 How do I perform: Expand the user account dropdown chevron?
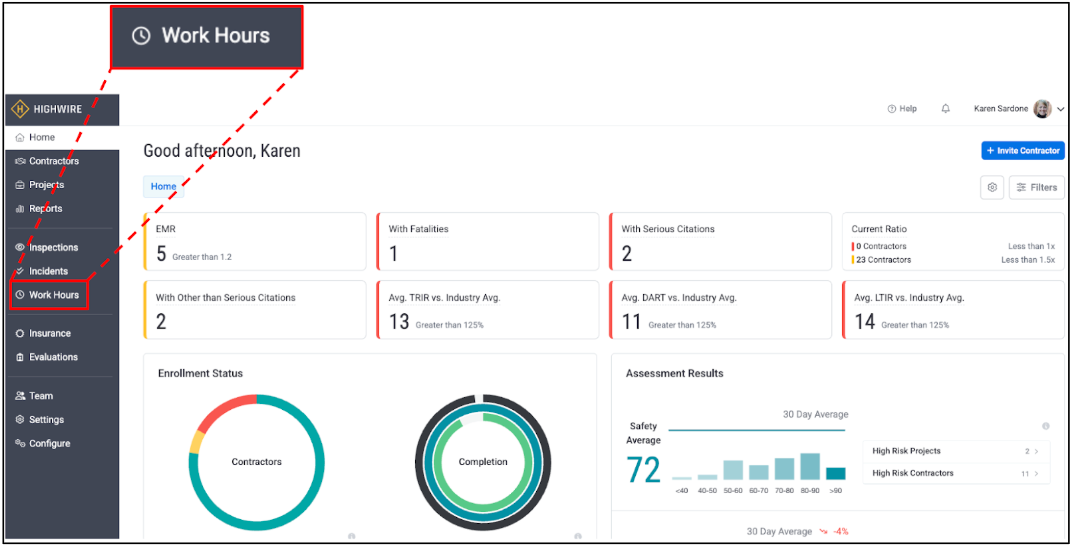[x=1061, y=109]
